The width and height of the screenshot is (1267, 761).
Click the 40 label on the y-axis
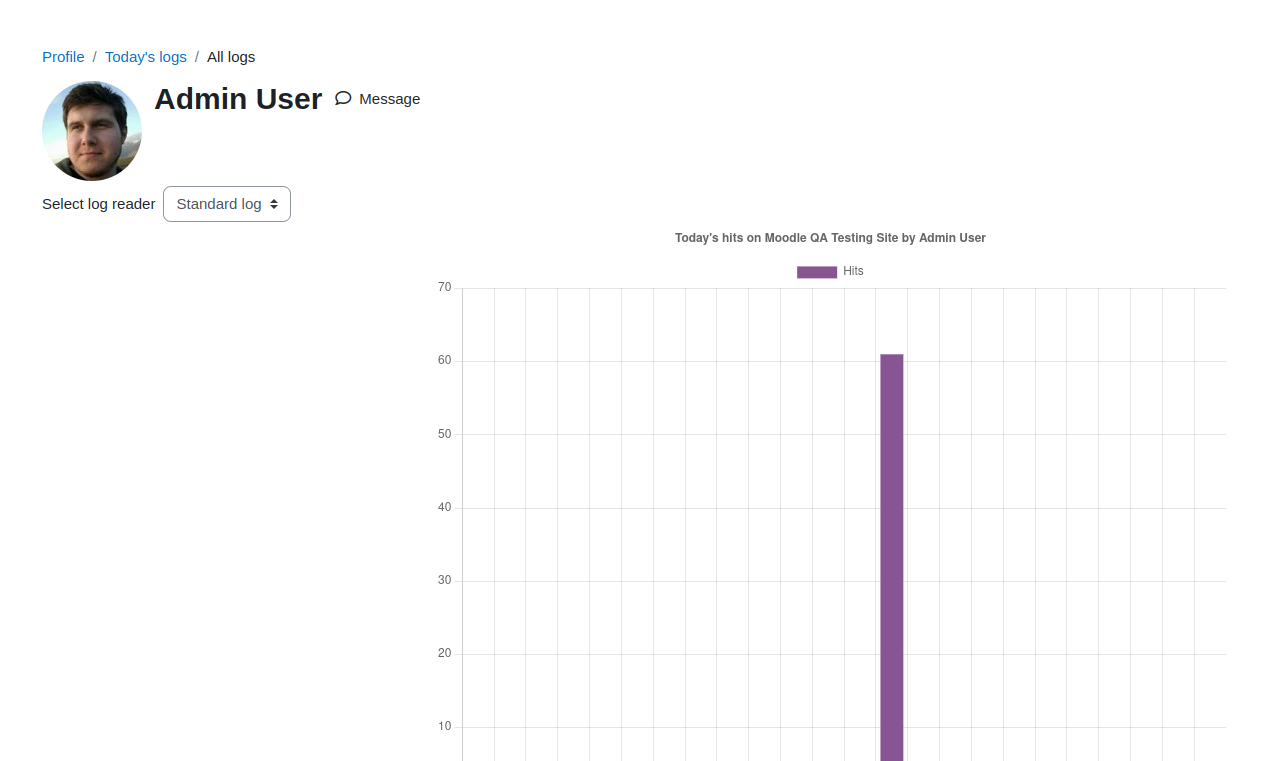coord(445,507)
